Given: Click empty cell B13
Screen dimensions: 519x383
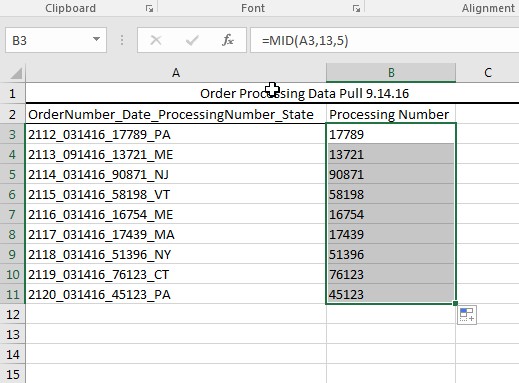Looking at the screenshot, I should [x=391, y=334].
